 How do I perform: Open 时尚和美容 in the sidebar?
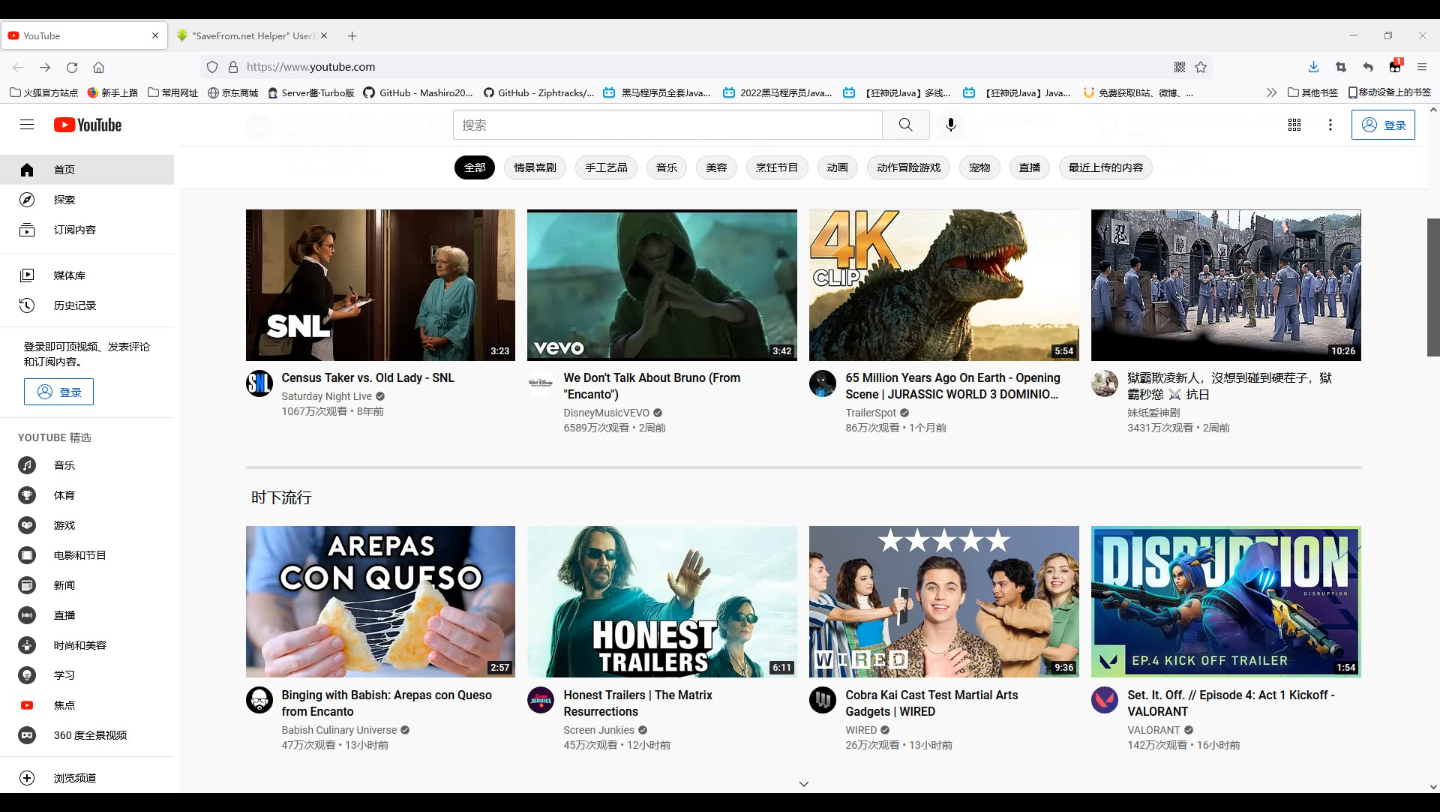pos(87,645)
